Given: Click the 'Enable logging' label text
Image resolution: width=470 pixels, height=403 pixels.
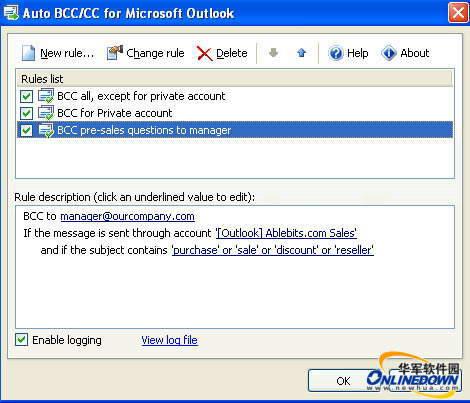Looking at the screenshot, I should [x=67, y=340].
